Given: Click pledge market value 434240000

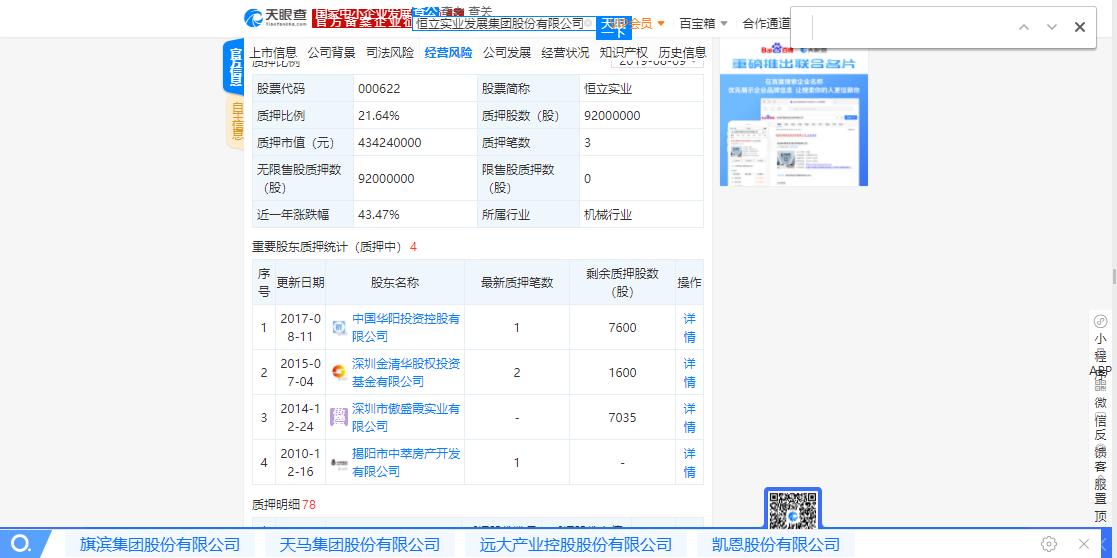Looking at the screenshot, I should [x=390, y=143].
